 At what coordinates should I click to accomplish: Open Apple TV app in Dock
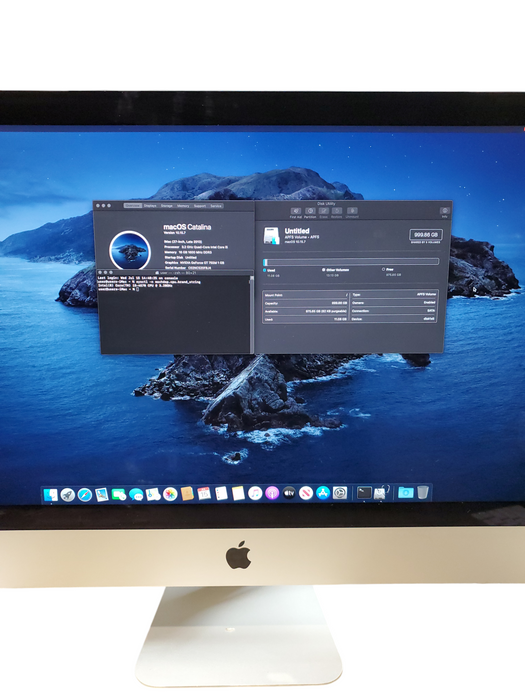pyautogui.click(x=289, y=493)
